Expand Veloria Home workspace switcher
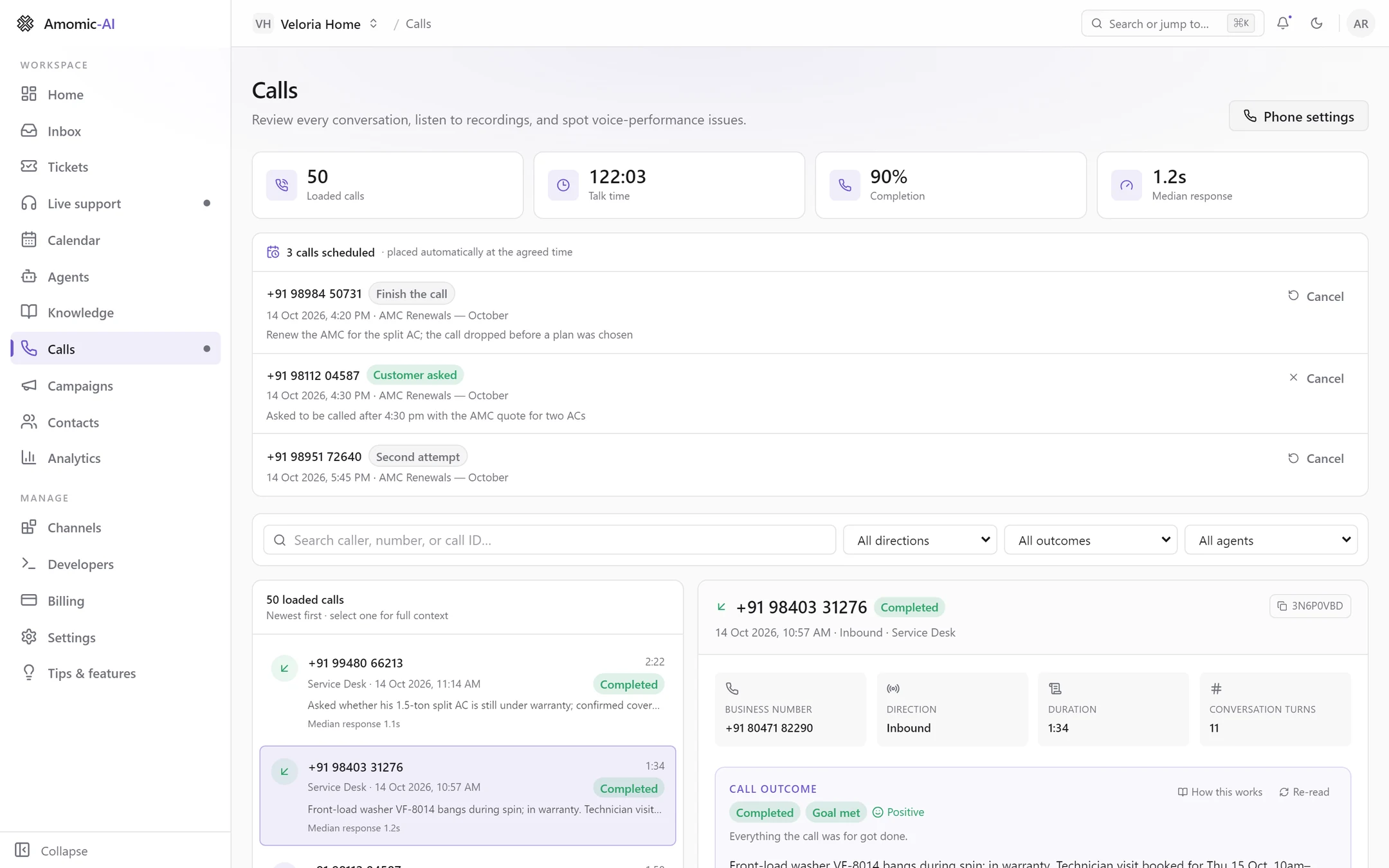 click(x=316, y=24)
